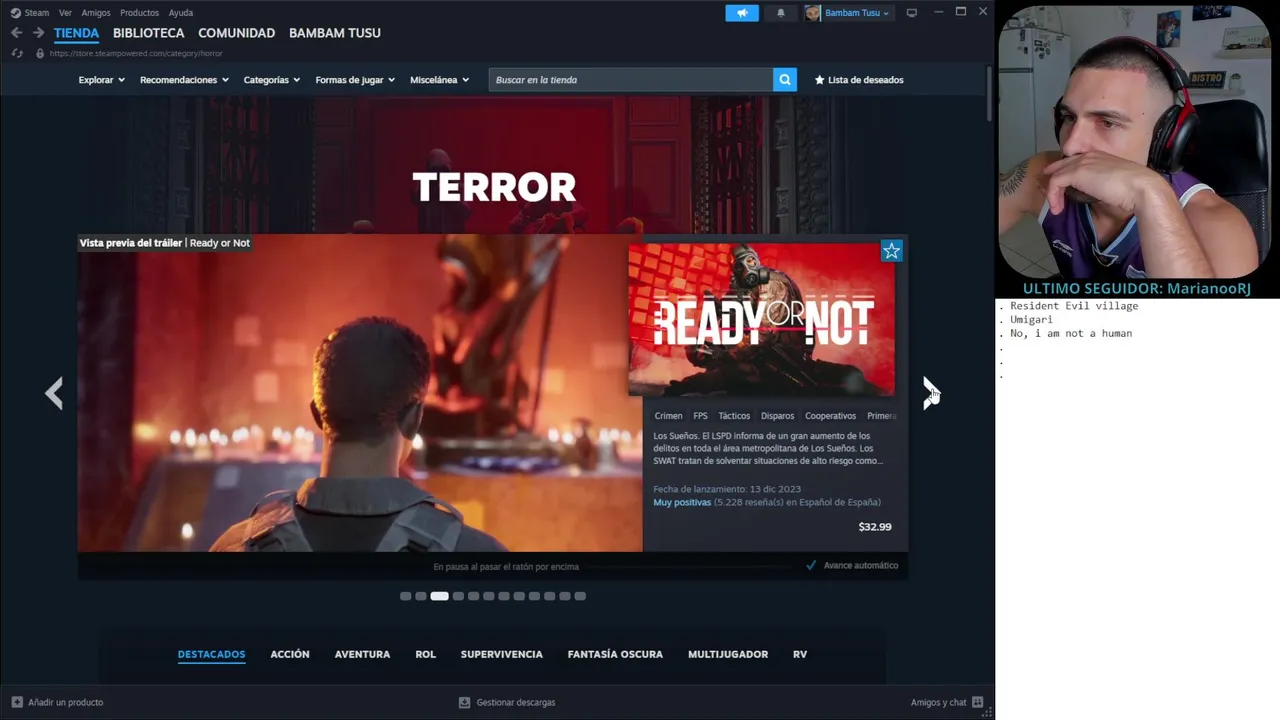1280x720 pixels.
Task: Click the store search magnifier button
Action: [x=785, y=80]
